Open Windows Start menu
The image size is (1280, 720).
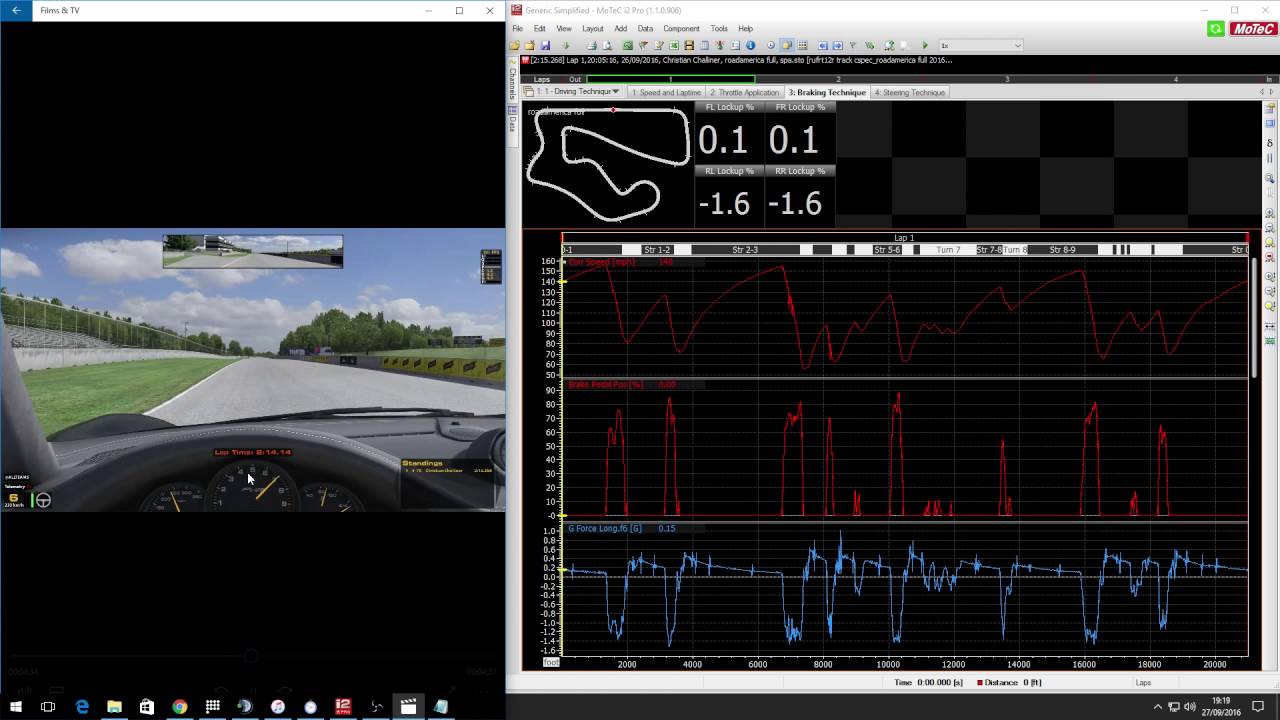pyautogui.click(x=16, y=706)
